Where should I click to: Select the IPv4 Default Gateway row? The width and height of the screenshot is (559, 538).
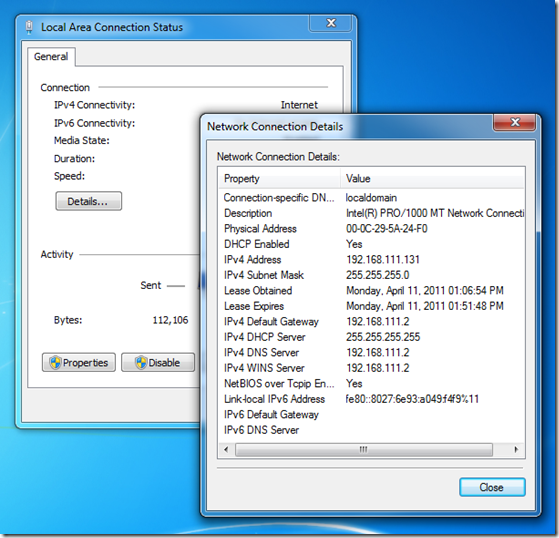371,322
